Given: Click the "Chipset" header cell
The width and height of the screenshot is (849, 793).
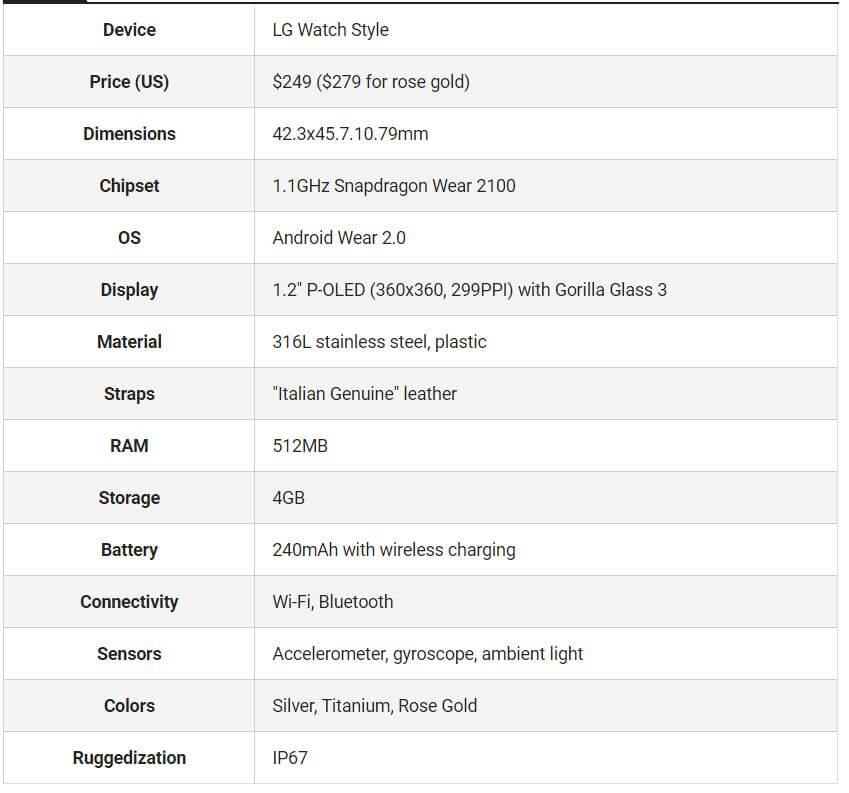Looking at the screenshot, I should (129, 186).
